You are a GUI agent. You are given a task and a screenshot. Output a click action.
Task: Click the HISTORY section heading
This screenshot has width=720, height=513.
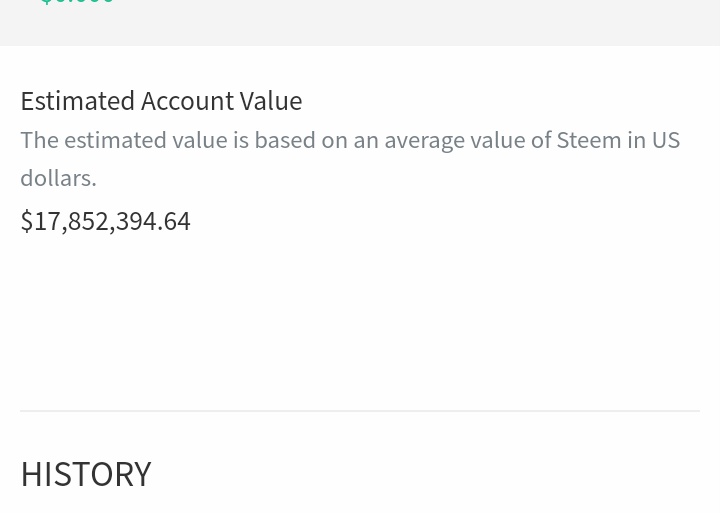point(86,473)
